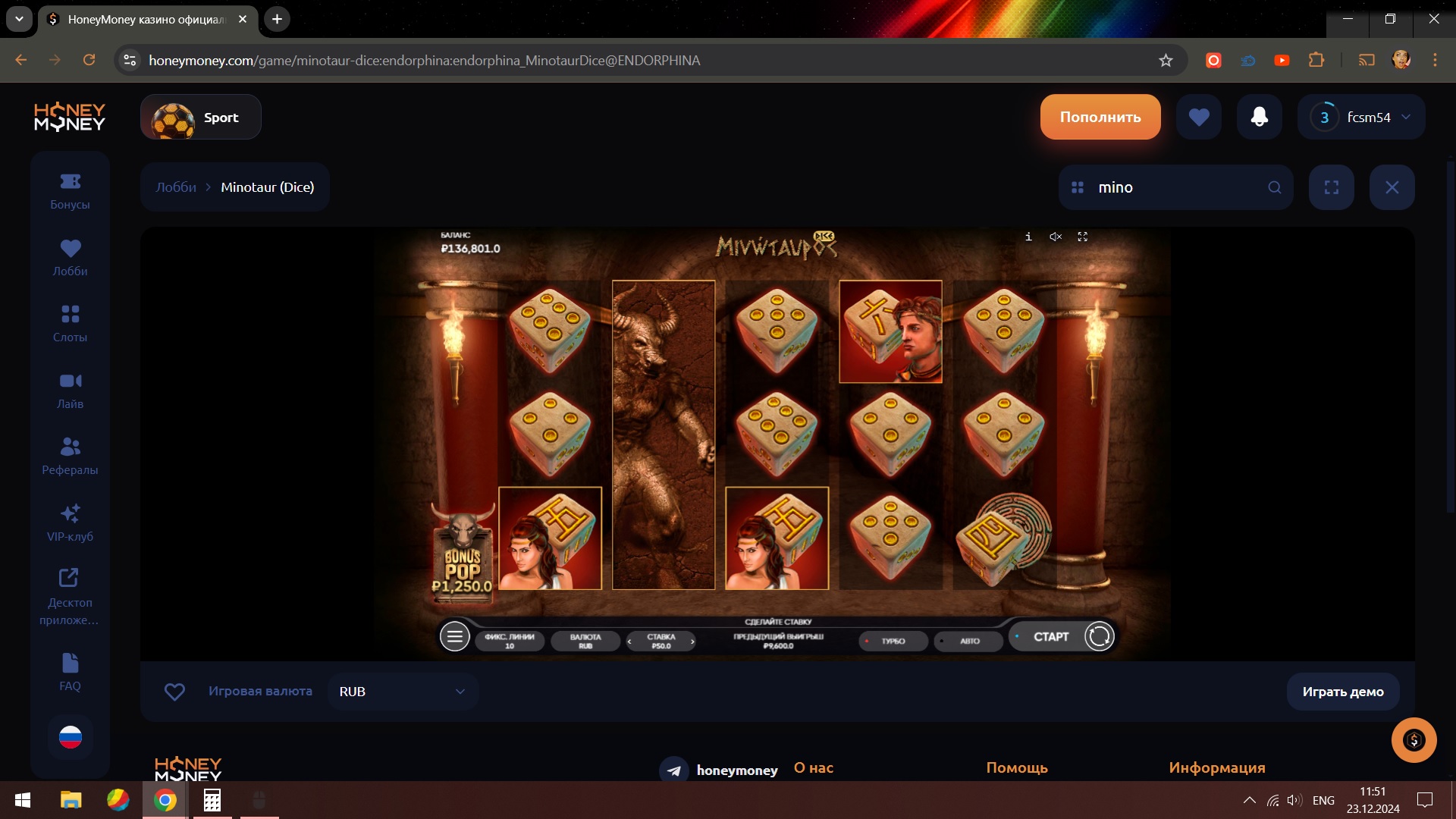Click the ФИКС. ЛИНИИ 10 control
The width and height of the screenshot is (1456, 819).
tap(510, 641)
